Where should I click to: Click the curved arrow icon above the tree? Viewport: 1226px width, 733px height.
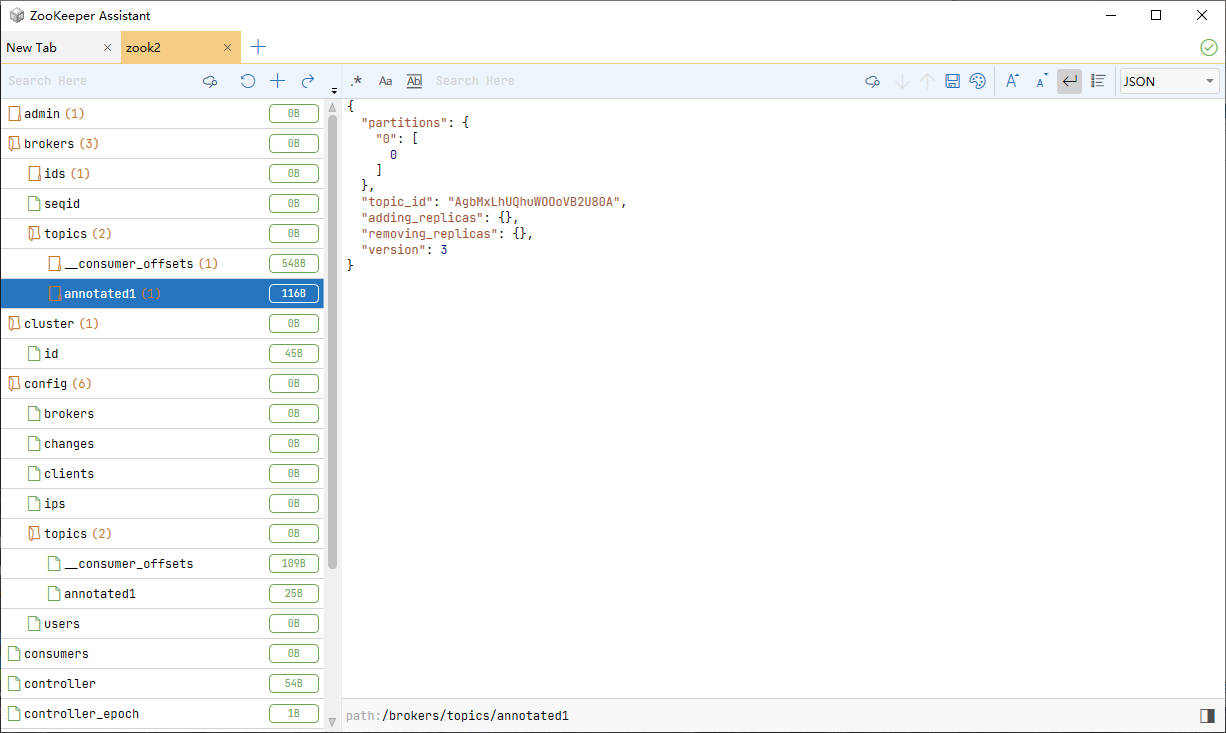[x=308, y=81]
